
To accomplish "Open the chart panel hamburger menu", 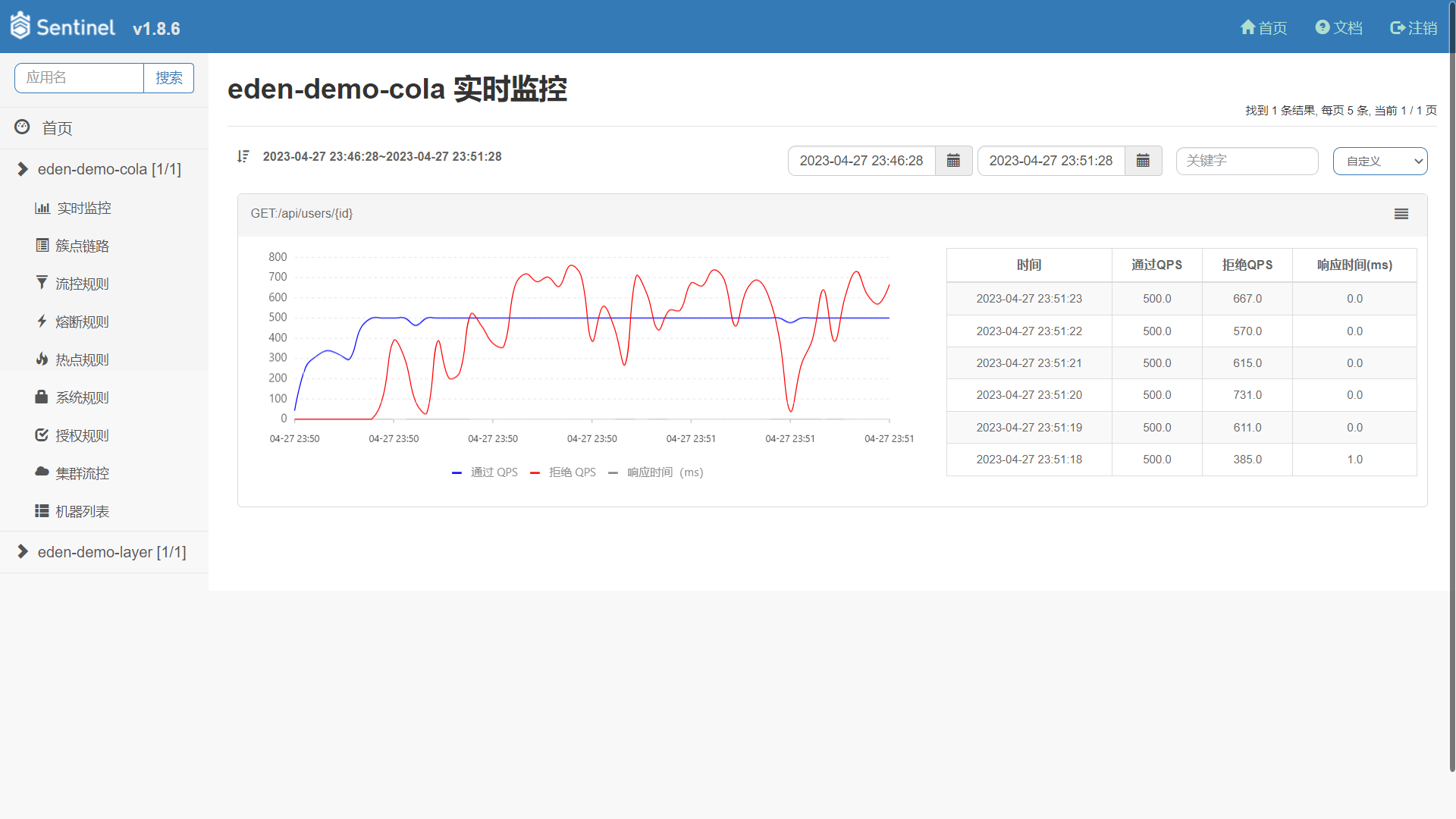I will [x=1401, y=215].
